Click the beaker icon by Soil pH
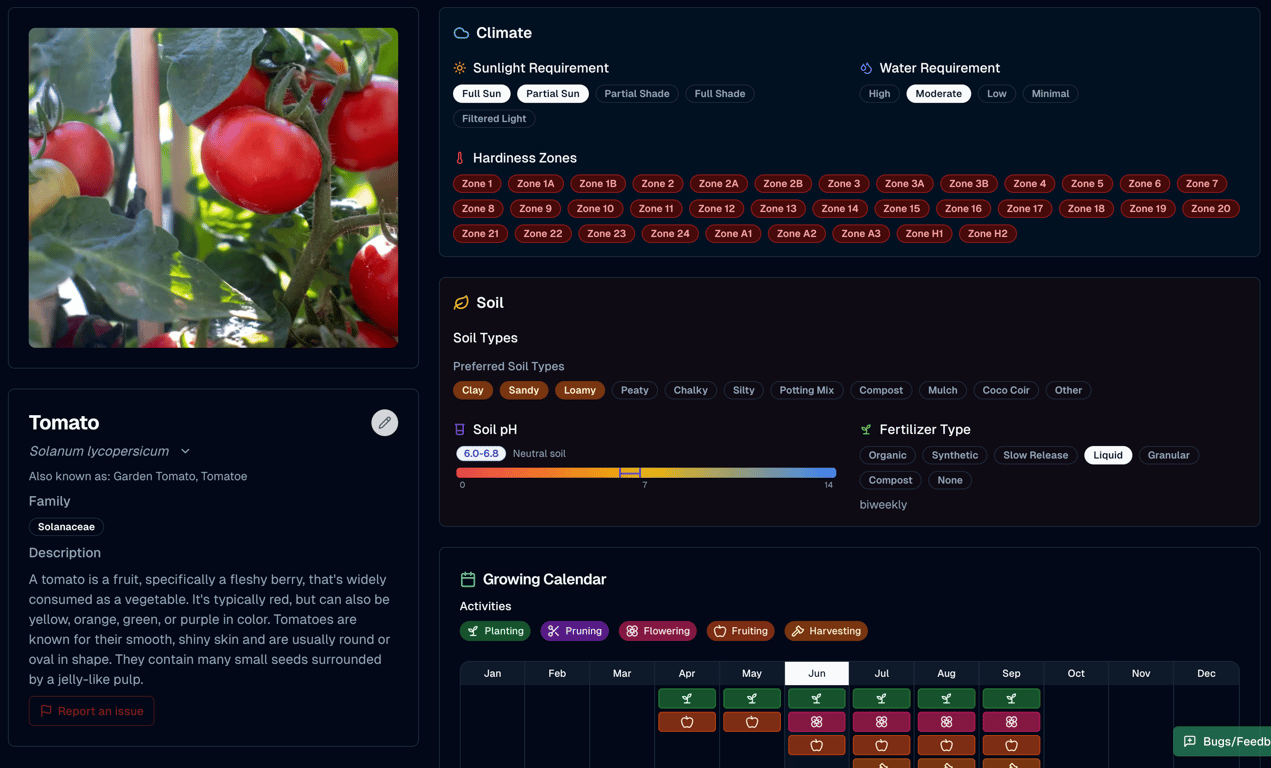 tap(460, 429)
